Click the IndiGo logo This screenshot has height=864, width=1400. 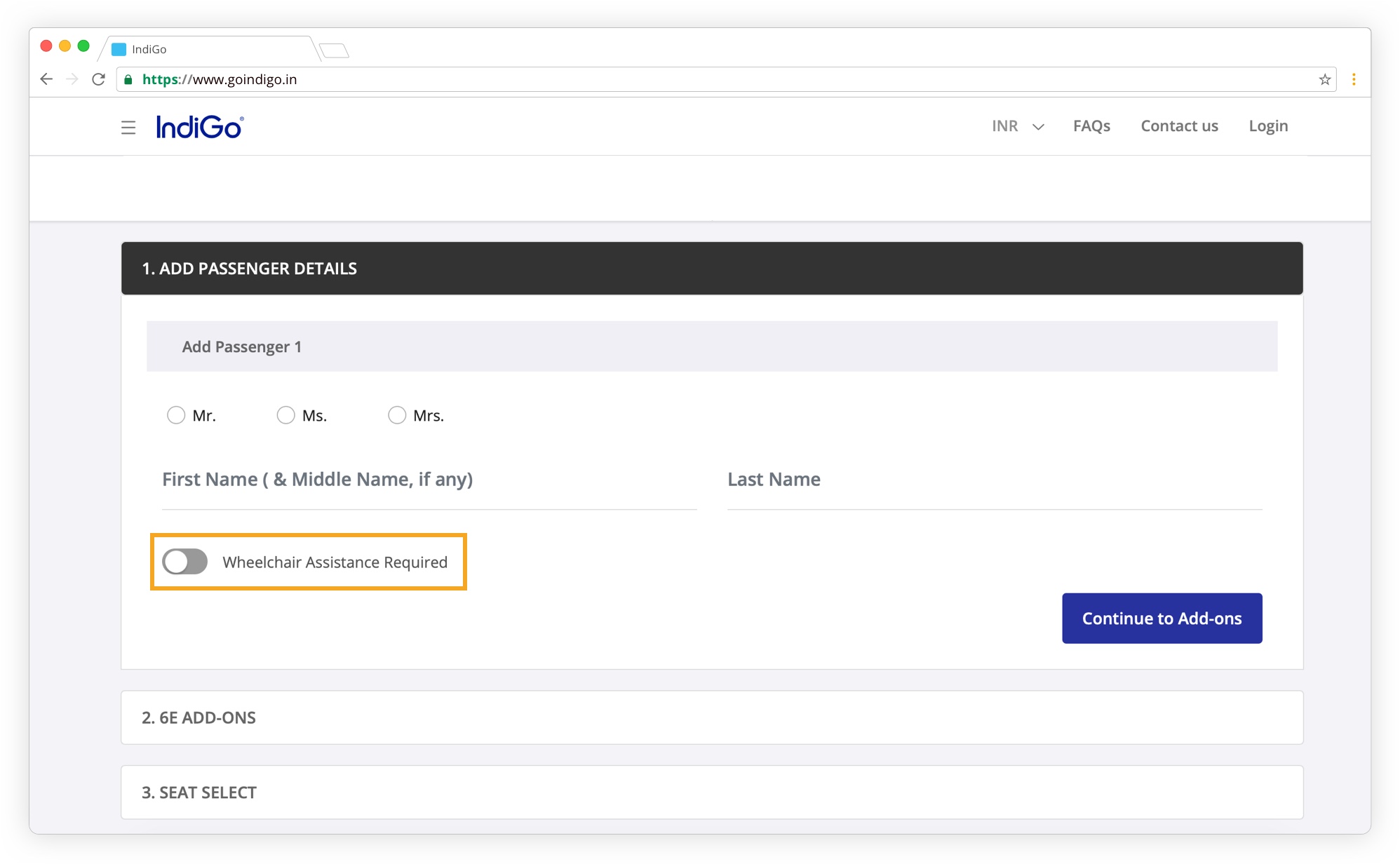tap(200, 127)
